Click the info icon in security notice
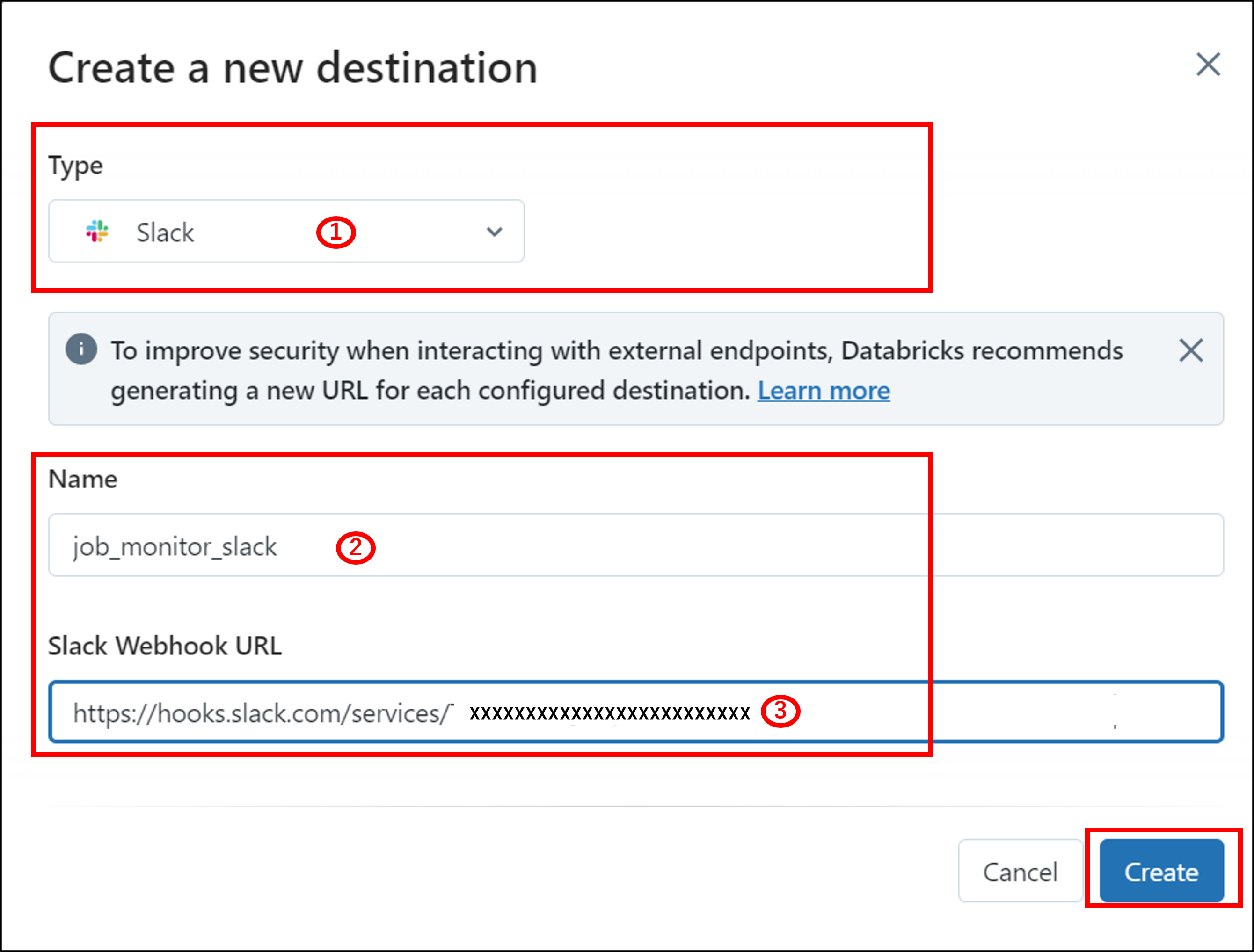Image resolution: width=1254 pixels, height=952 pixels. pos(81,349)
